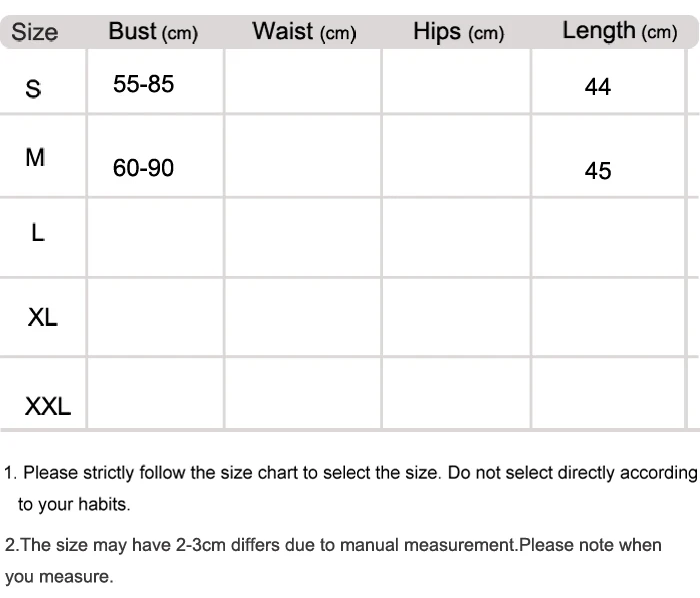Click the Length (cm) column header
Image resolution: width=700 pixels, height=598 pixels.
click(620, 32)
